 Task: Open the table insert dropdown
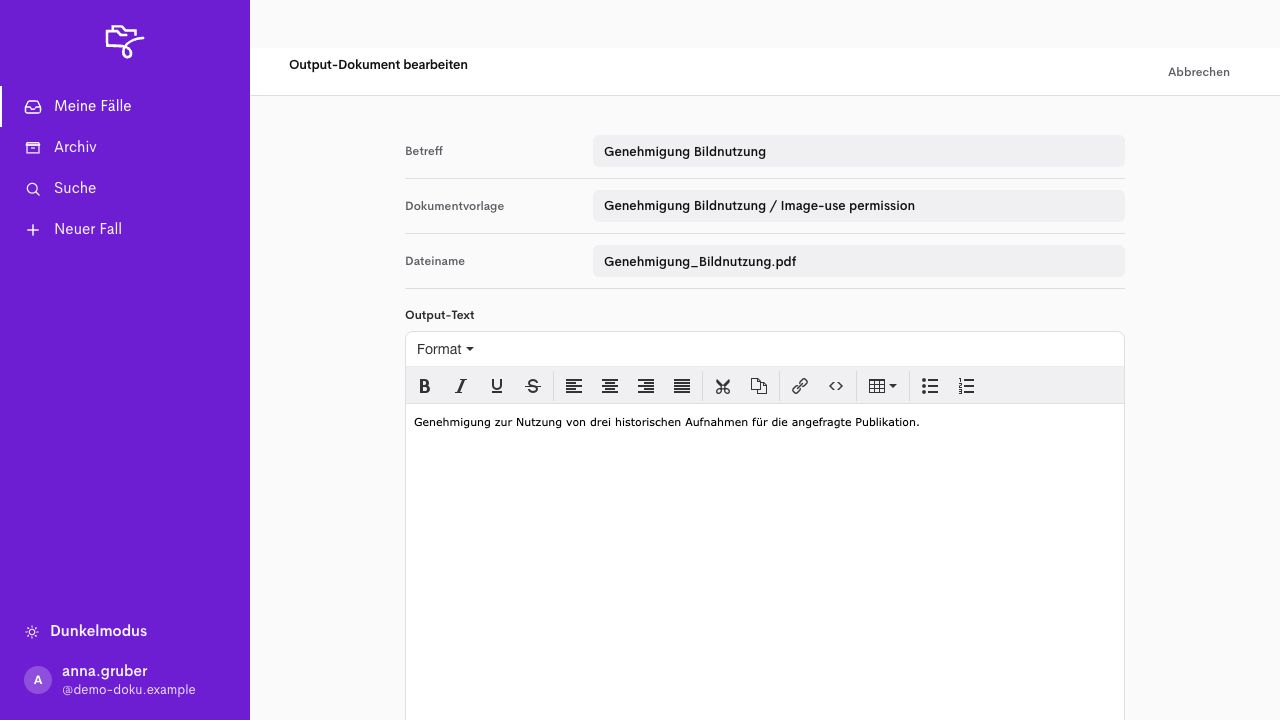[882, 386]
